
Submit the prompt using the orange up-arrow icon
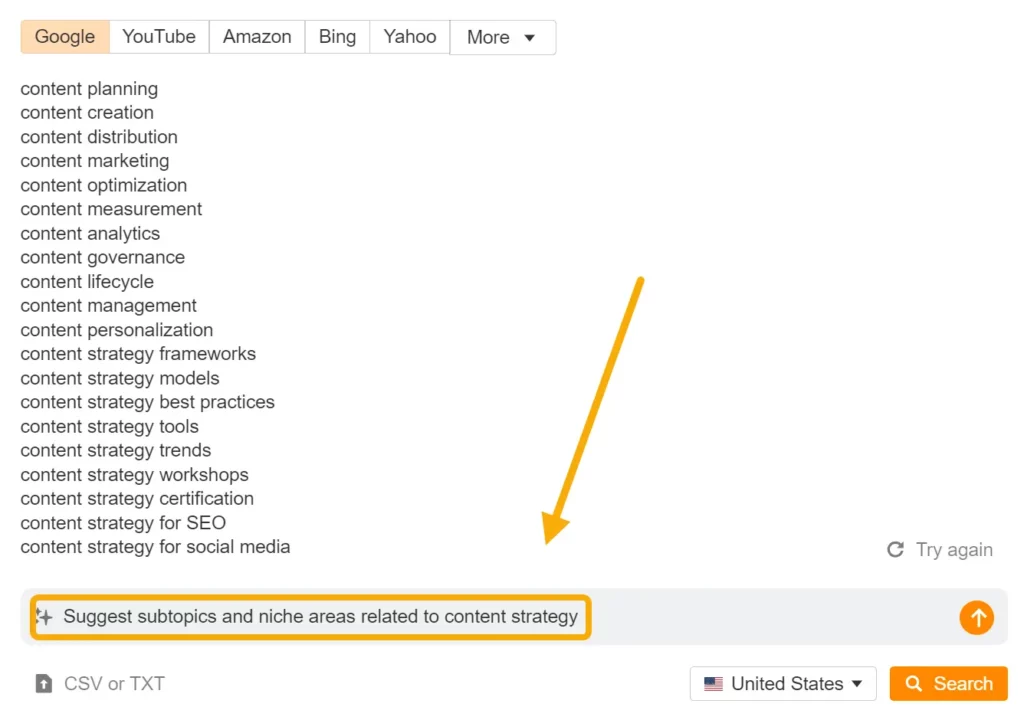point(977,617)
